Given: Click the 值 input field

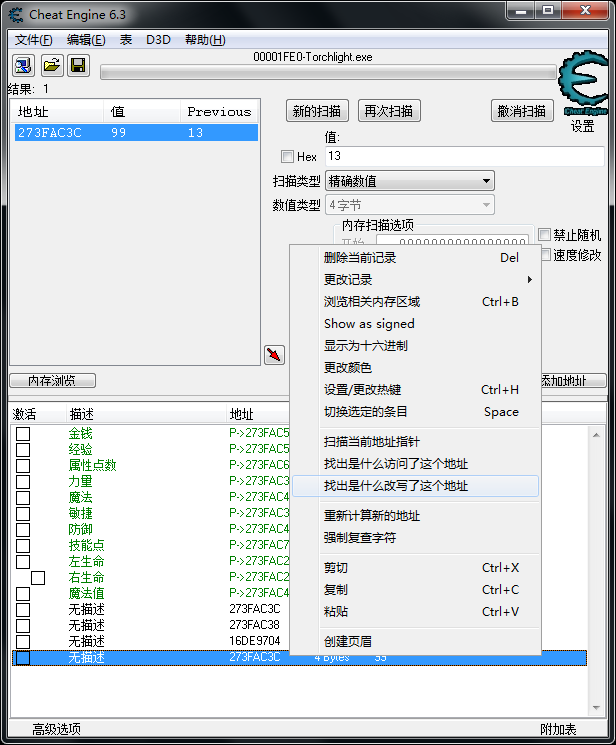Looking at the screenshot, I should tap(465, 156).
